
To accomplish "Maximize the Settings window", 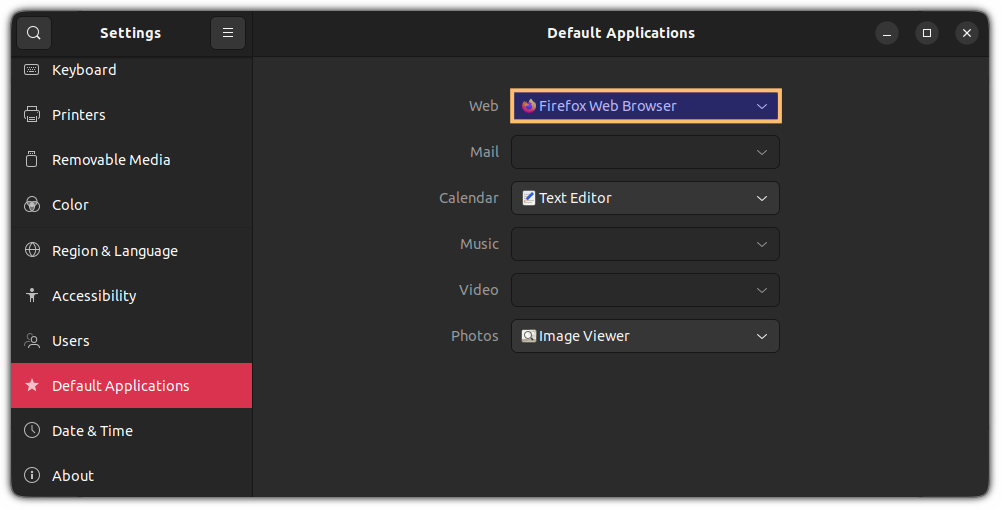I will tap(927, 33).
